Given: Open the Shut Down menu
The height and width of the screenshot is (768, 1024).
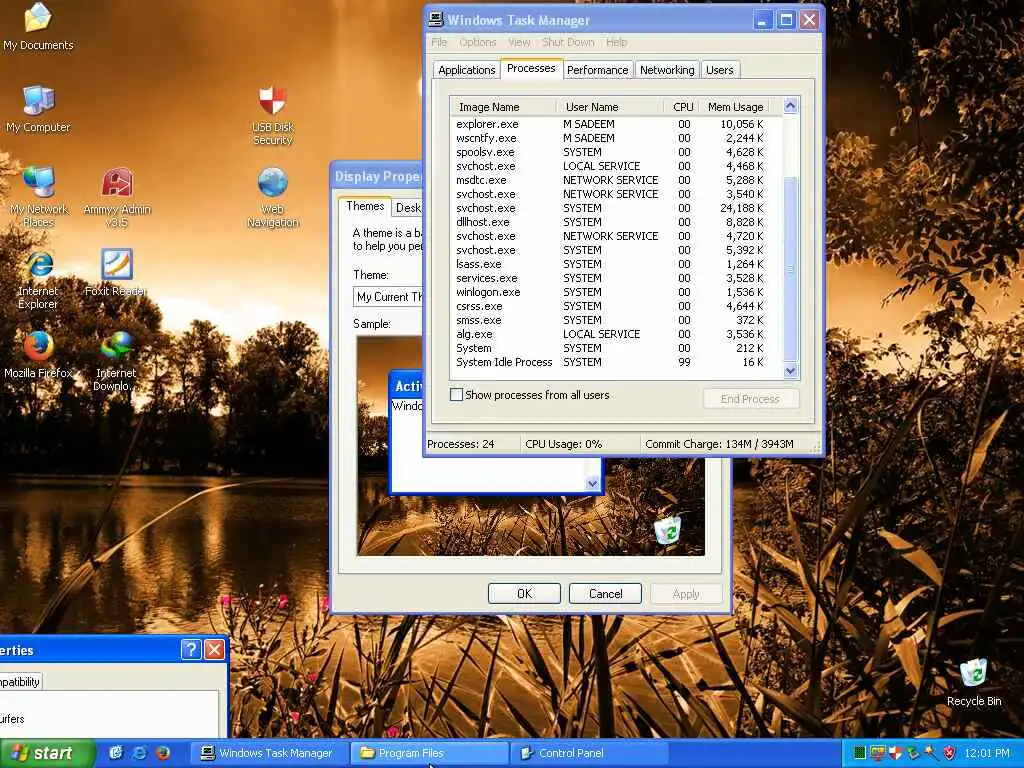Looking at the screenshot, I should (568, 42).
